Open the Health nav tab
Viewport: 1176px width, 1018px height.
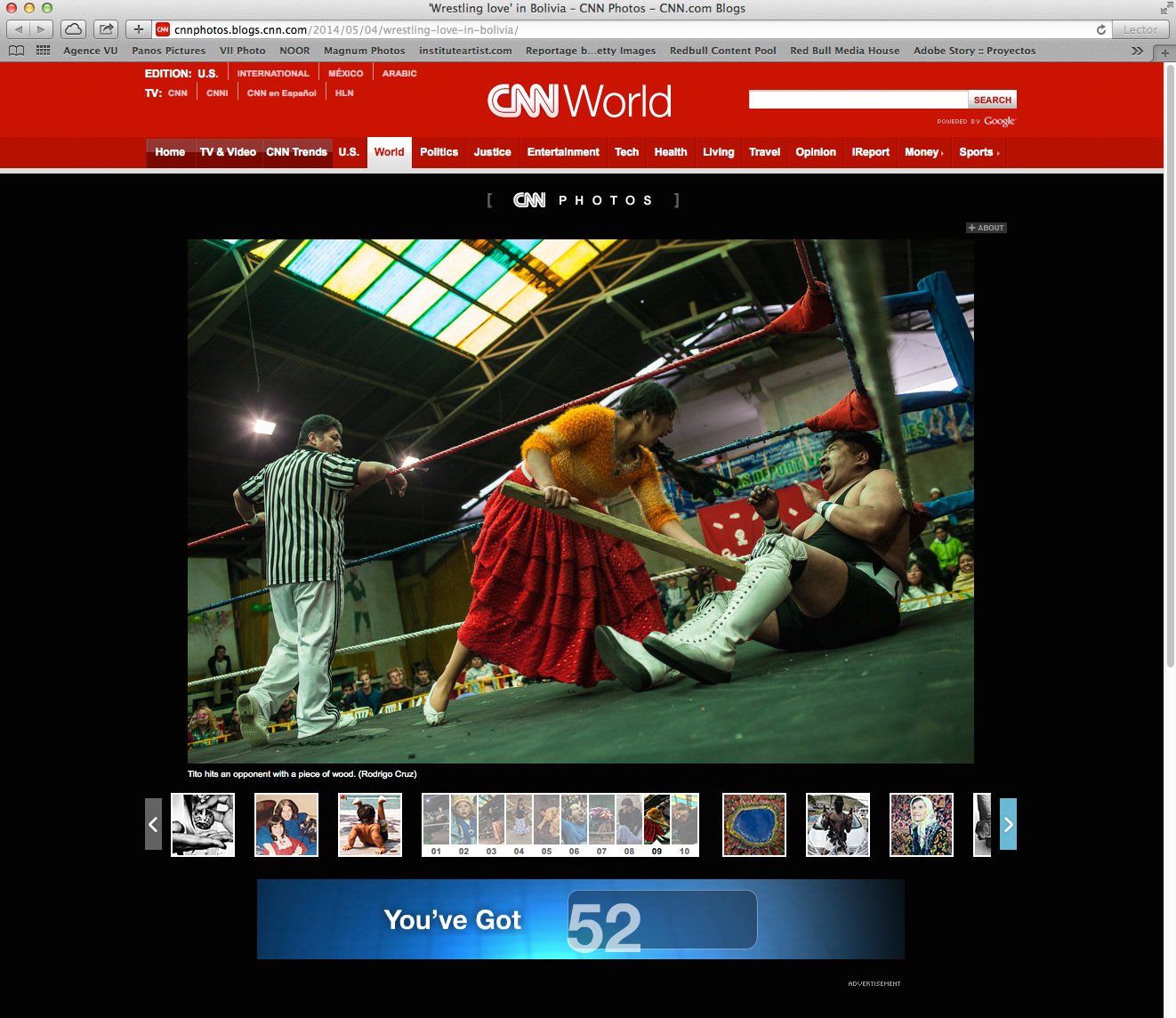tap(670, 152)
